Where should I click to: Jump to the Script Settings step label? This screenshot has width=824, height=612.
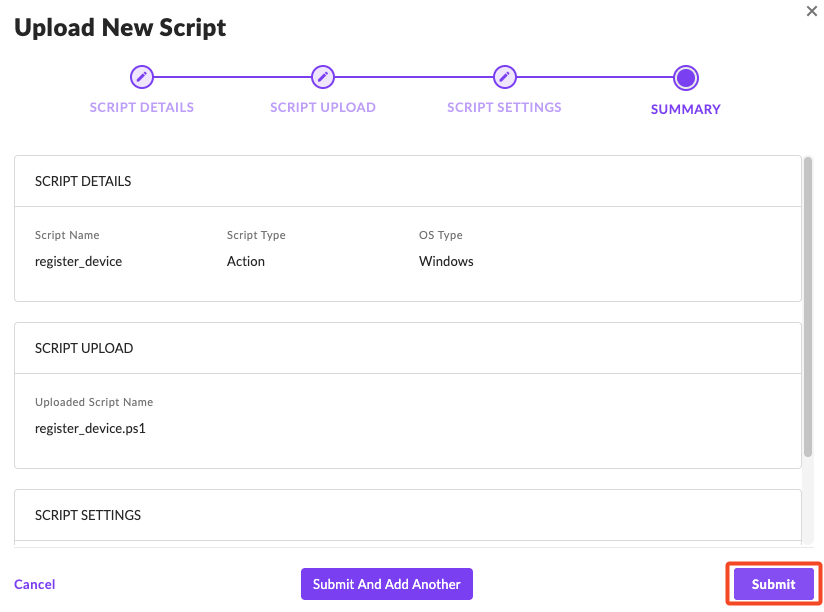[504, 107]
